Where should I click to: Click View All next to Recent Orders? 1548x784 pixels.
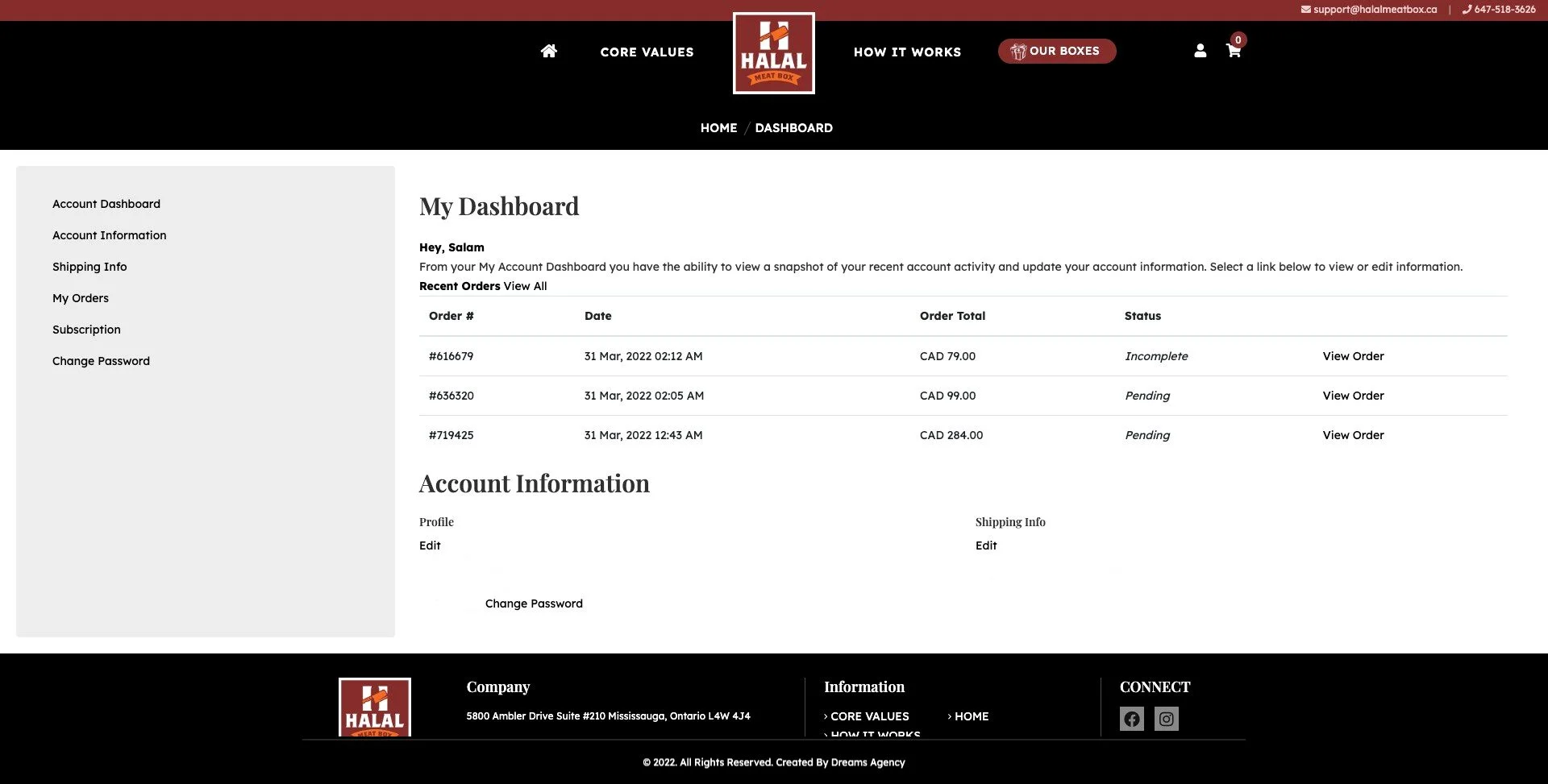coord(525,285)
